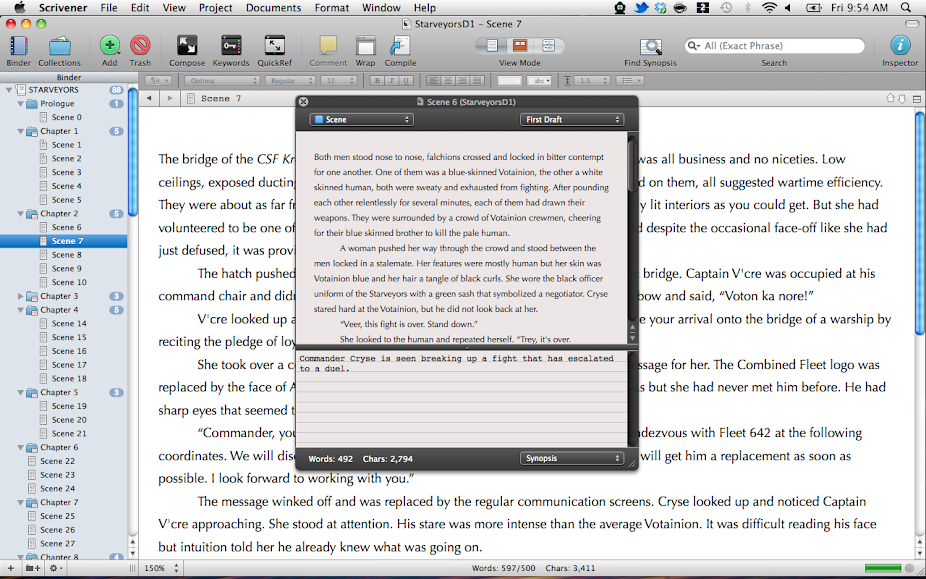This screenshot has height=579, width=926.
Task: Switch to document view mode
Action: point(492,45)
